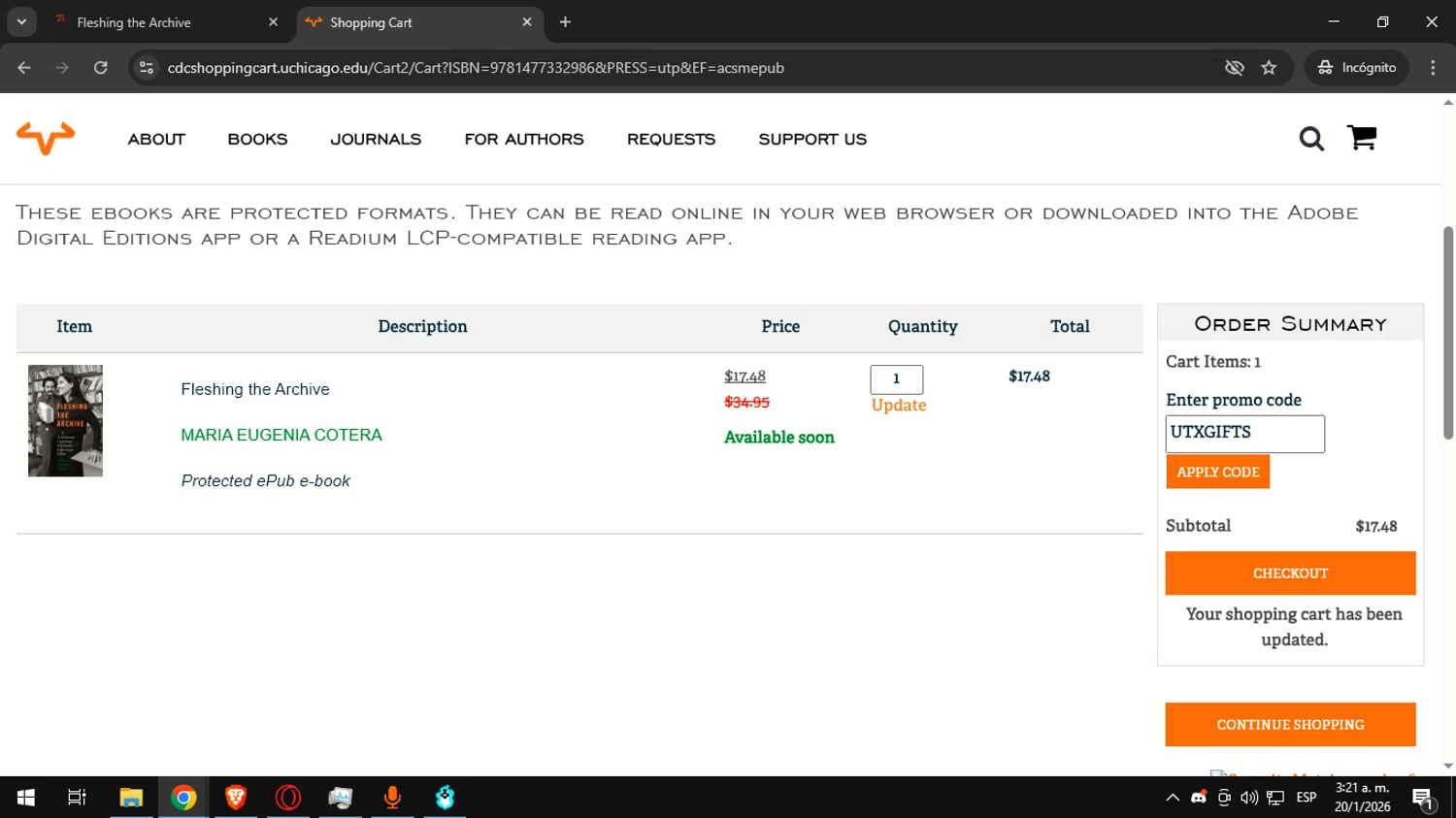Image resolution: width=1456 pixels, height=818 pixels.
Task: Open File Explorer from the taskbar
Action: (131, 798)
